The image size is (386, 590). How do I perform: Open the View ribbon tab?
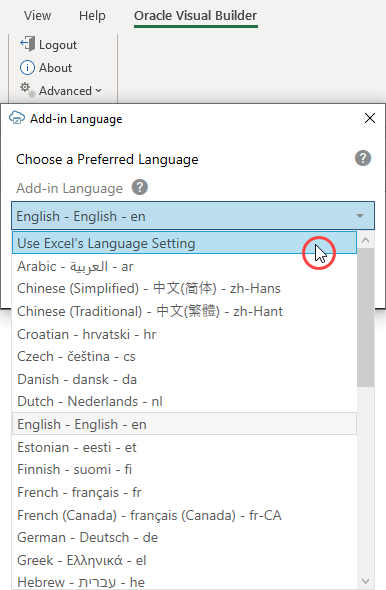(37, 16)
